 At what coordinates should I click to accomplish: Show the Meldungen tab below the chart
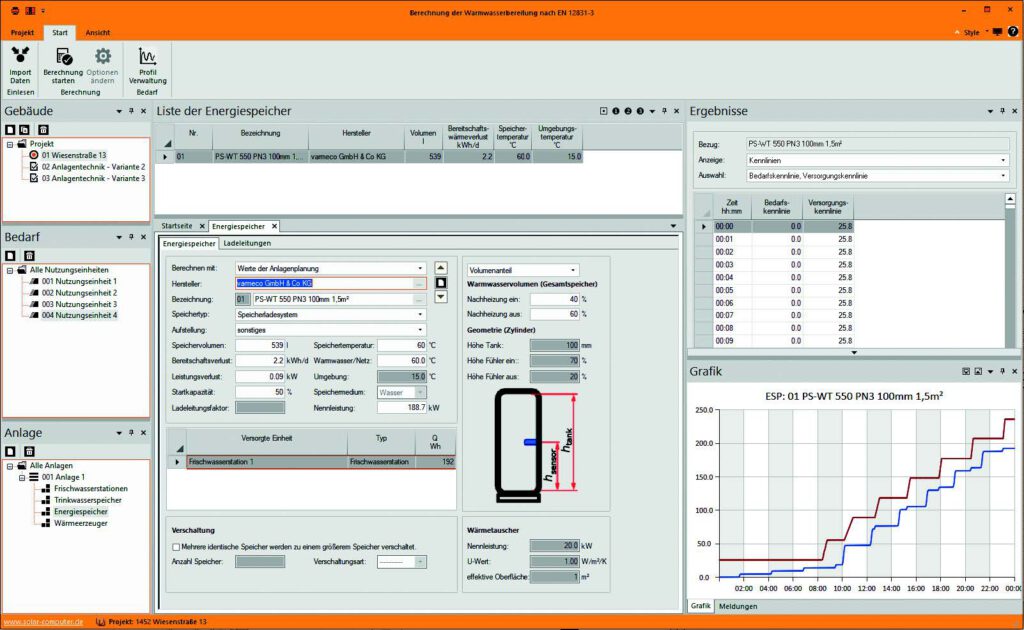tap(738, 606)
